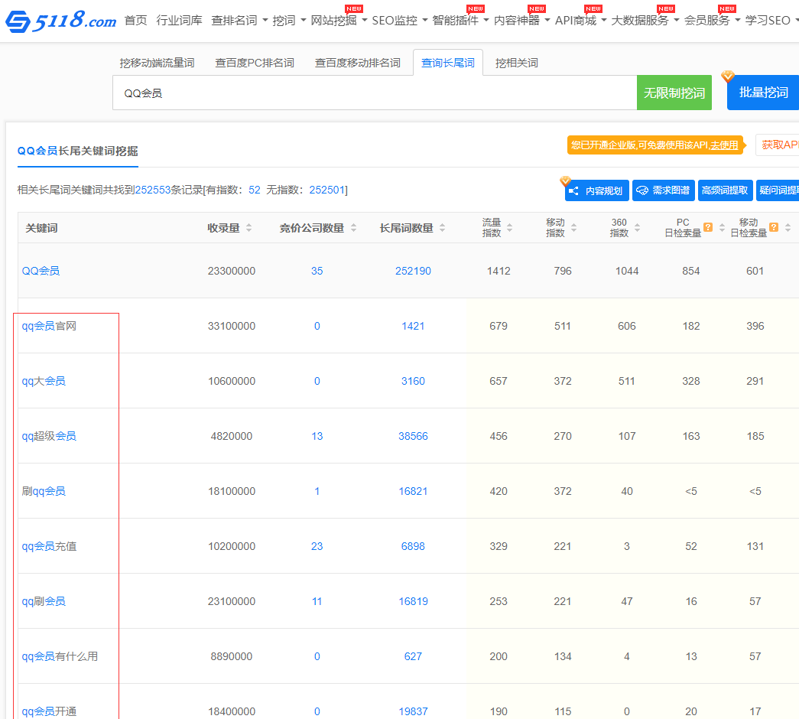Viewport: 799px width, 719px height.
Task: Open keyword qq超级会员
Action: point(49,436)
